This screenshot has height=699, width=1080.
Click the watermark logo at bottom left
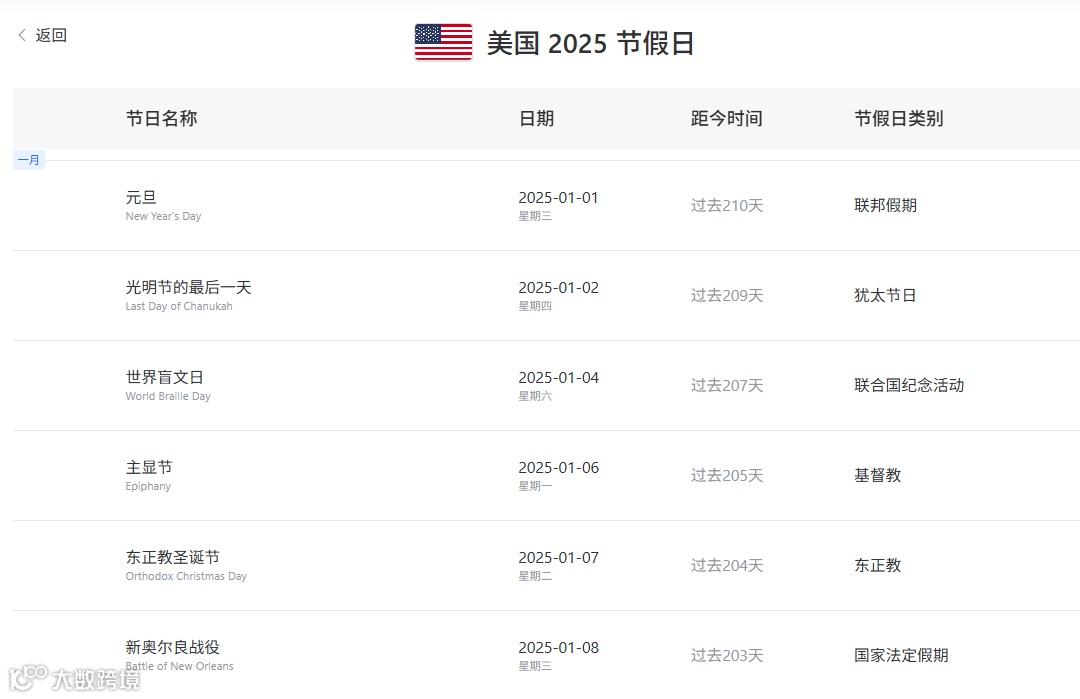click(x=74, y=679)
